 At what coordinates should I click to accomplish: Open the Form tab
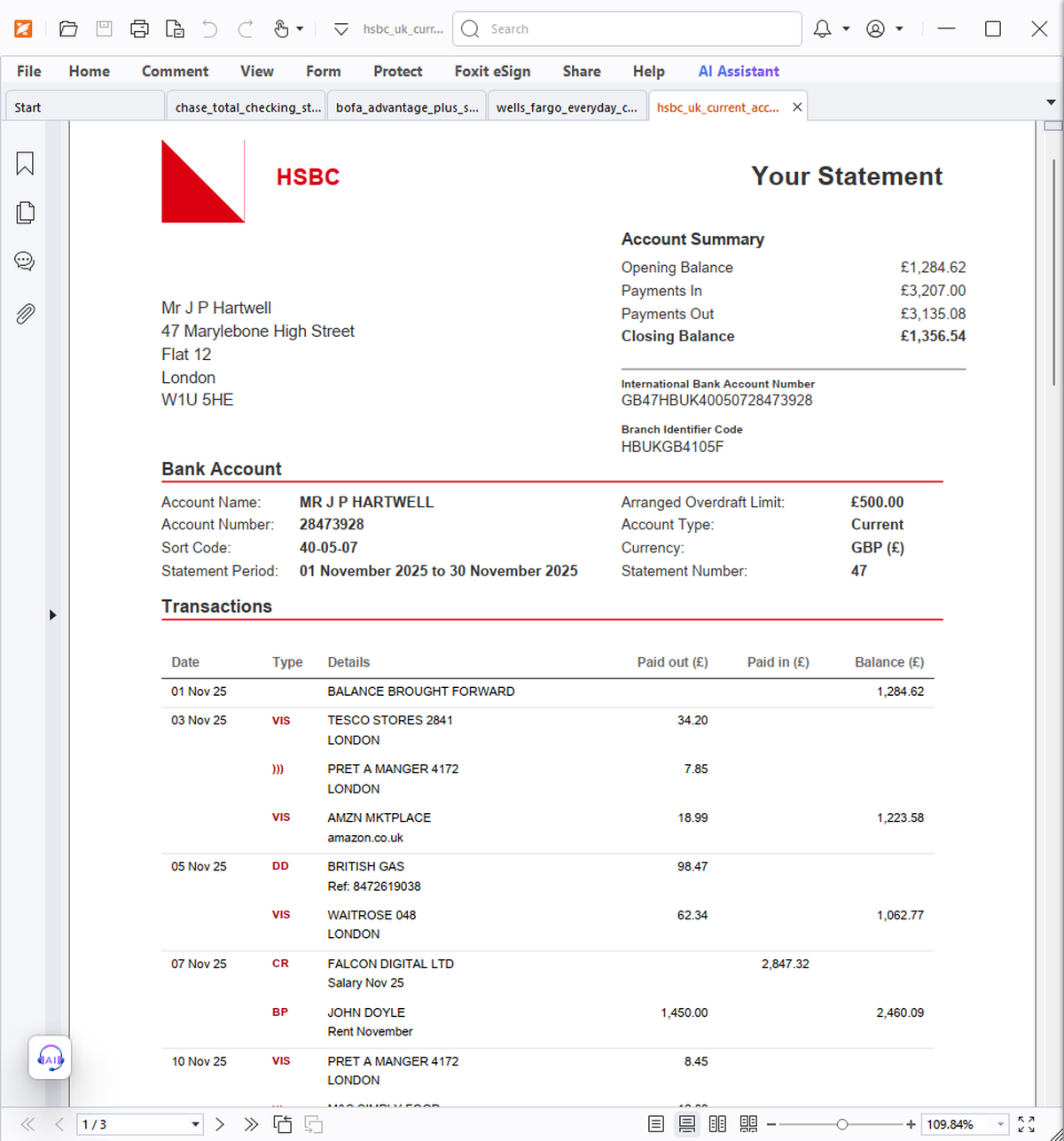[x=324, y=71]
